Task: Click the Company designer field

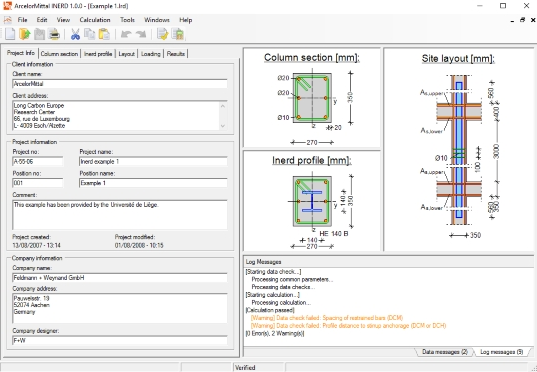Action: click(120, 340)
